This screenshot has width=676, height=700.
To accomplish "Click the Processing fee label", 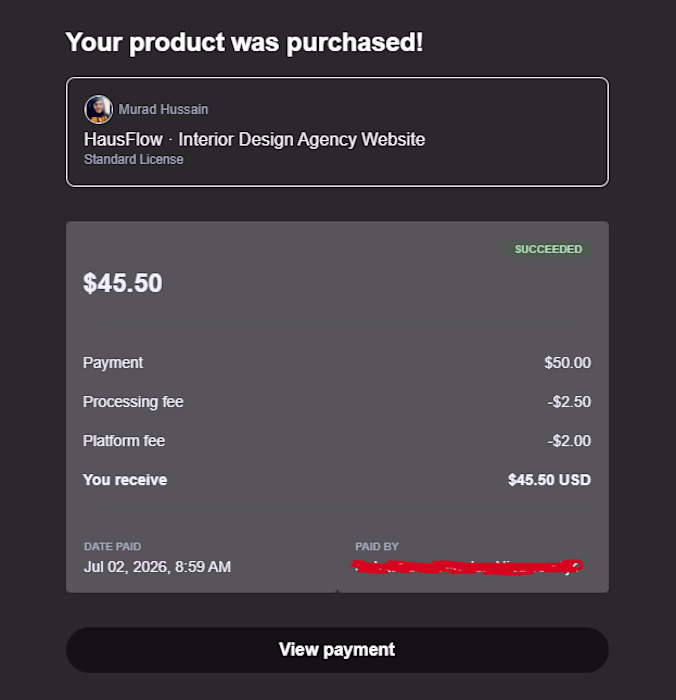I will pos(133,402).
